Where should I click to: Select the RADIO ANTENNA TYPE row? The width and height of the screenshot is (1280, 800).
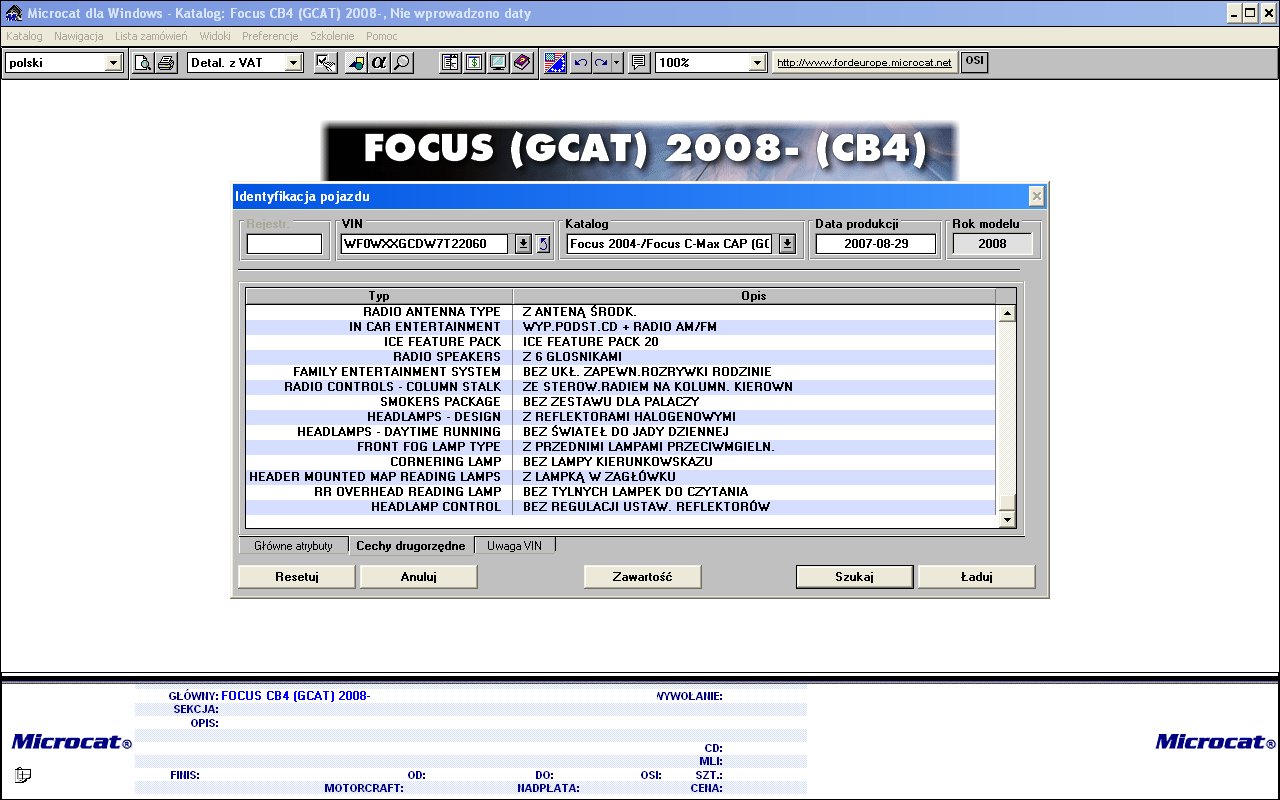coord(621,312)
